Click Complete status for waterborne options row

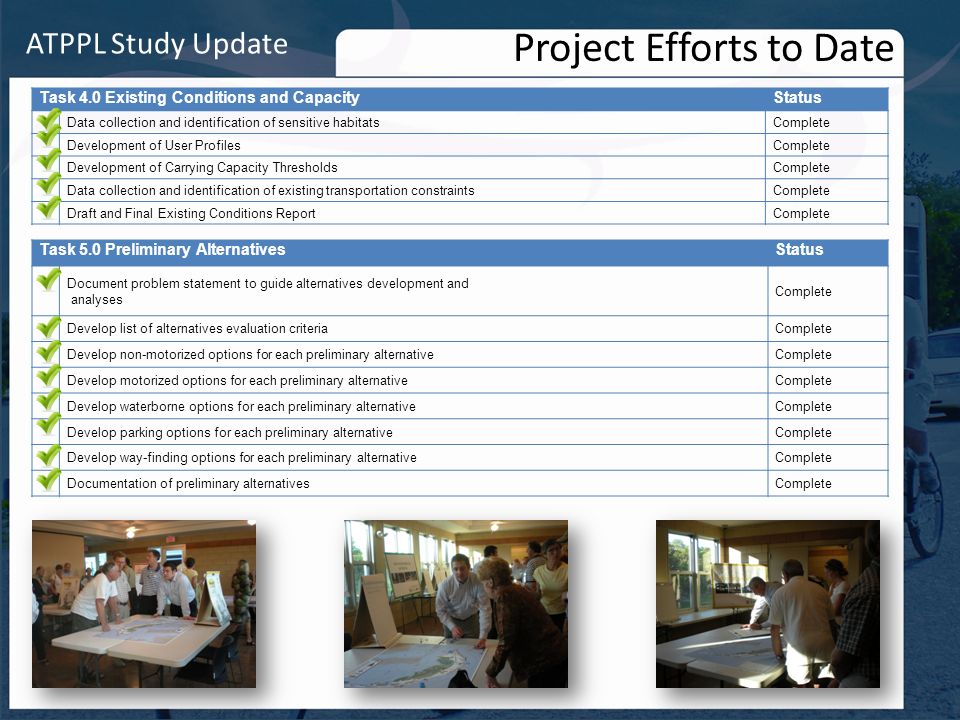pyautogui.click(x=803, y=407)
